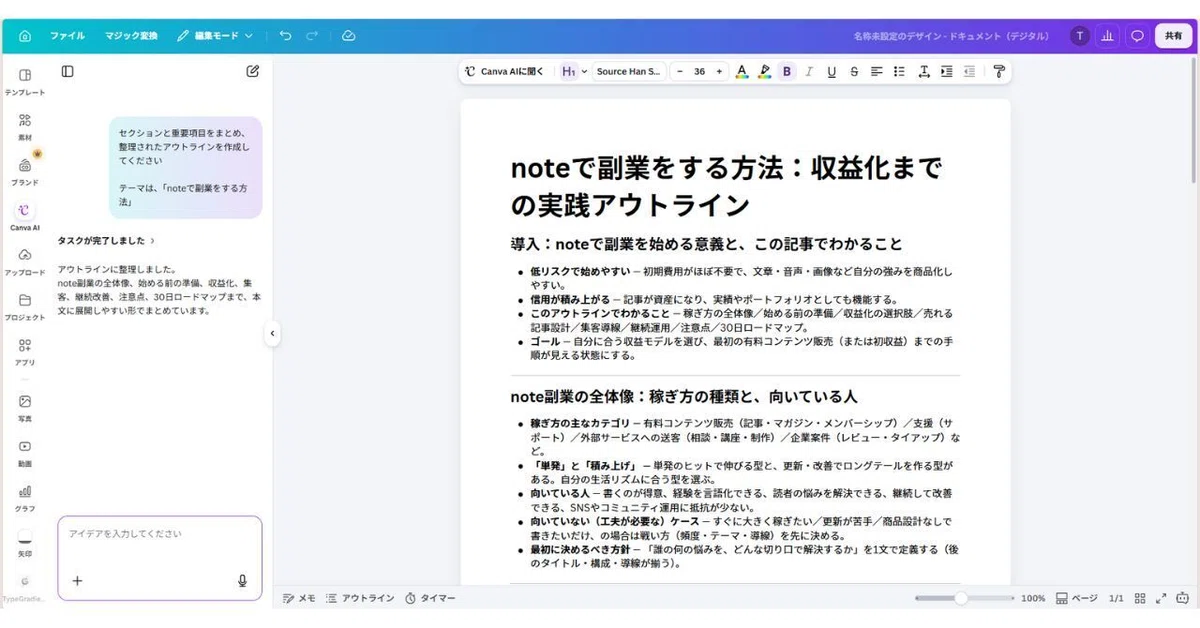1200x628 pixels.
Task: Open アップロード in the sidebar
Action: click(x=25, y=262)
